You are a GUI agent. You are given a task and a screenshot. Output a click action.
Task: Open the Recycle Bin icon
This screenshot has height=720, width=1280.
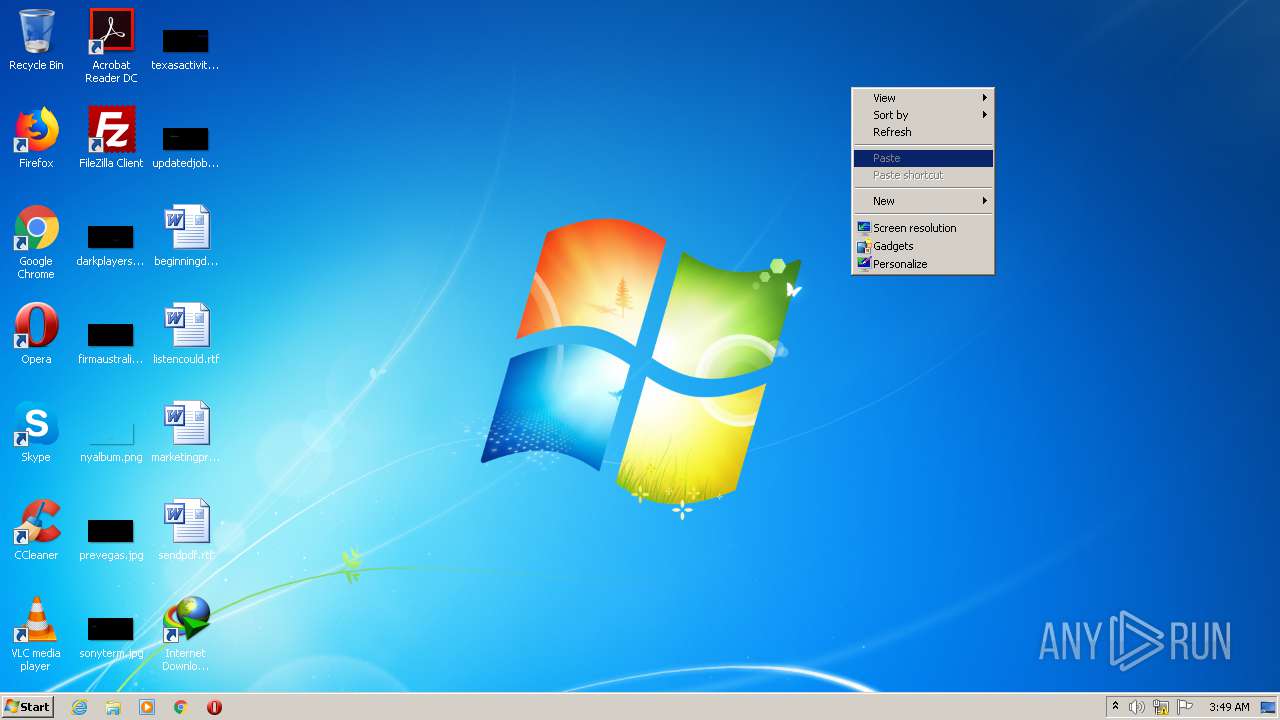[36, 40]
